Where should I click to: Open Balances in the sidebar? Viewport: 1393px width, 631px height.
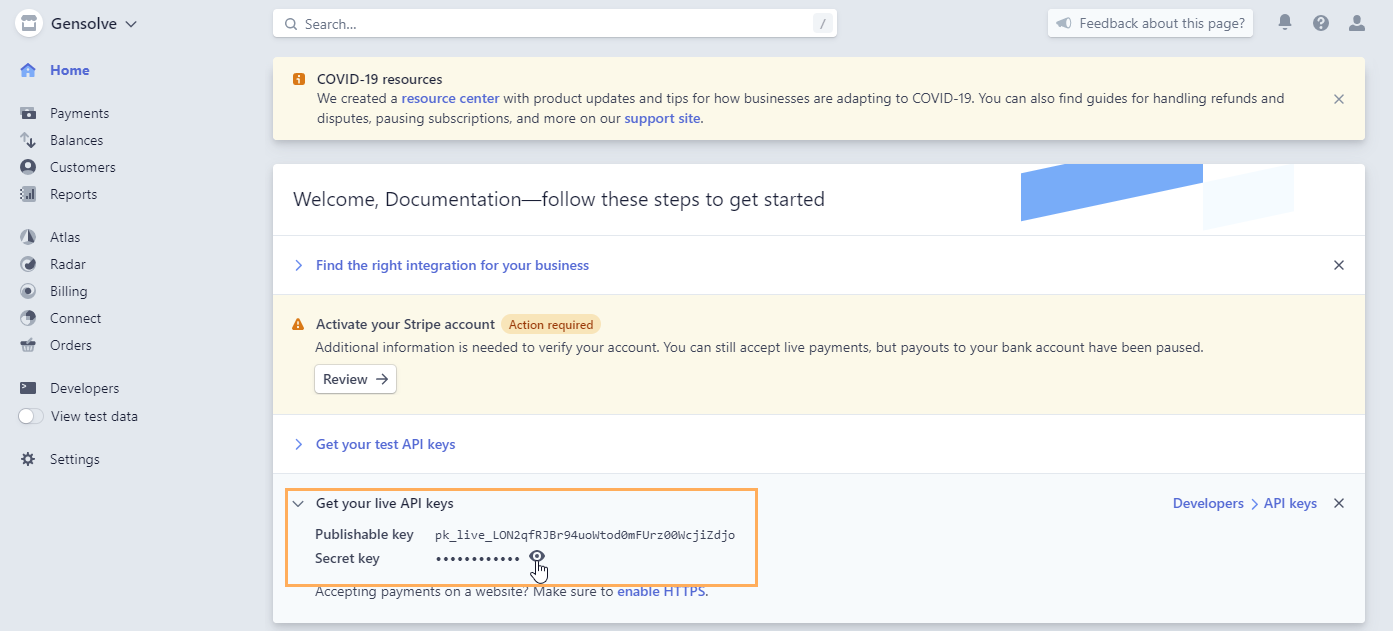(76, 140)
